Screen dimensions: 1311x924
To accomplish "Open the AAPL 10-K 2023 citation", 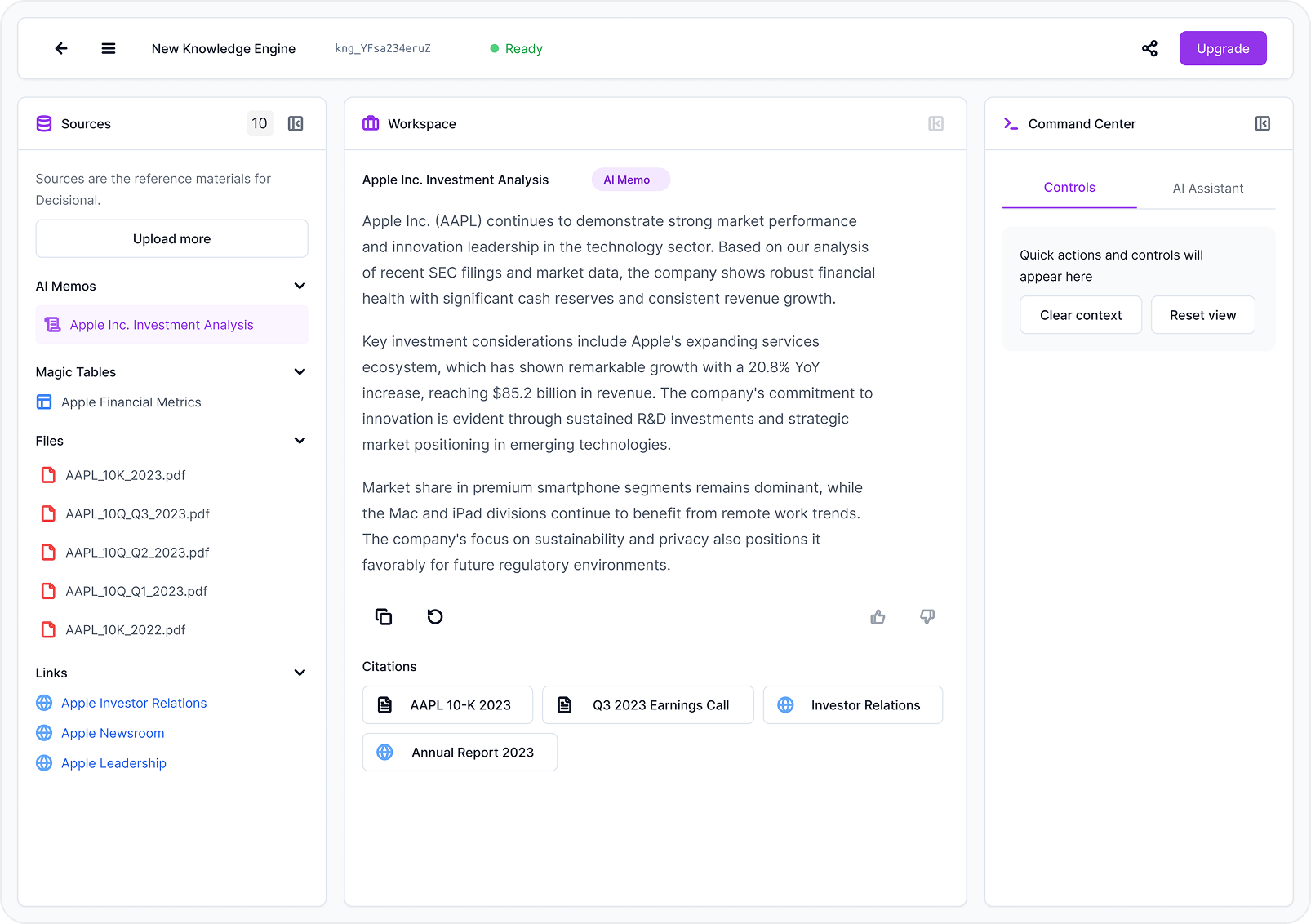I will click(x=447, y=705).
